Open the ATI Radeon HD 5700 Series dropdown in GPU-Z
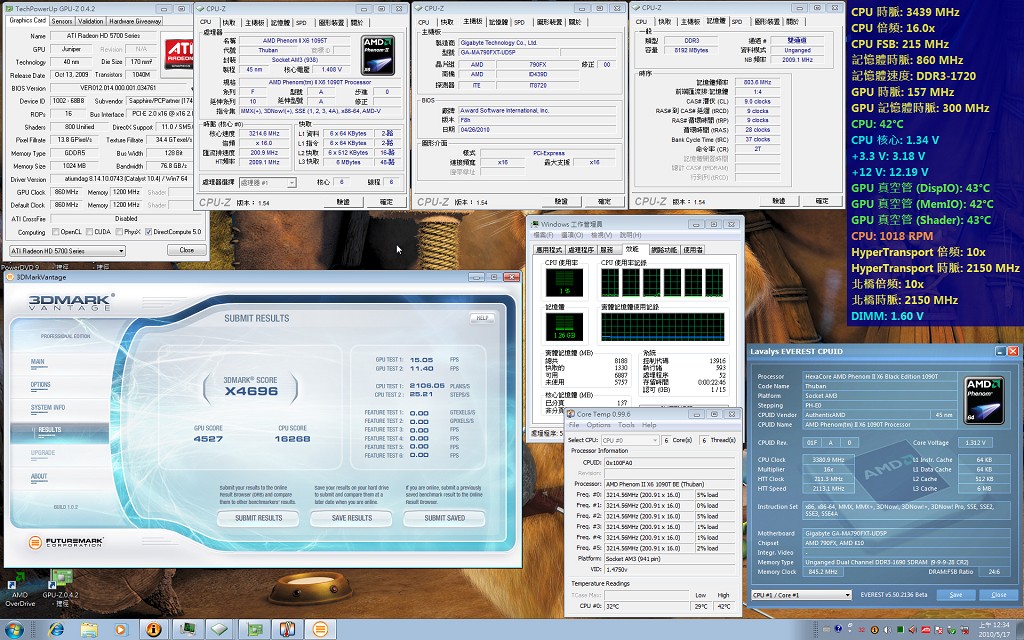The width and height of the screenshot is (1024, 640). tap(67, 251)
